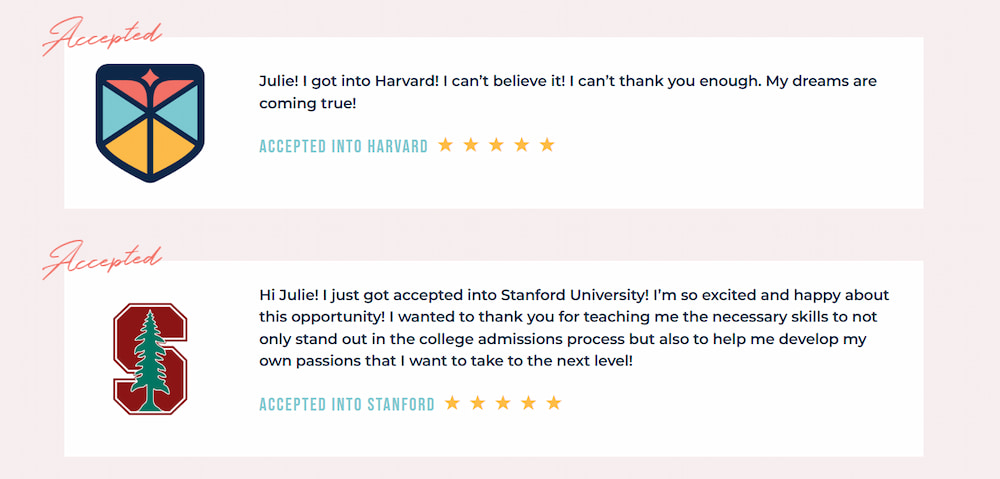
Task: Click the coral sparkle atop the shield crest
Action: (x=150, y=77)
